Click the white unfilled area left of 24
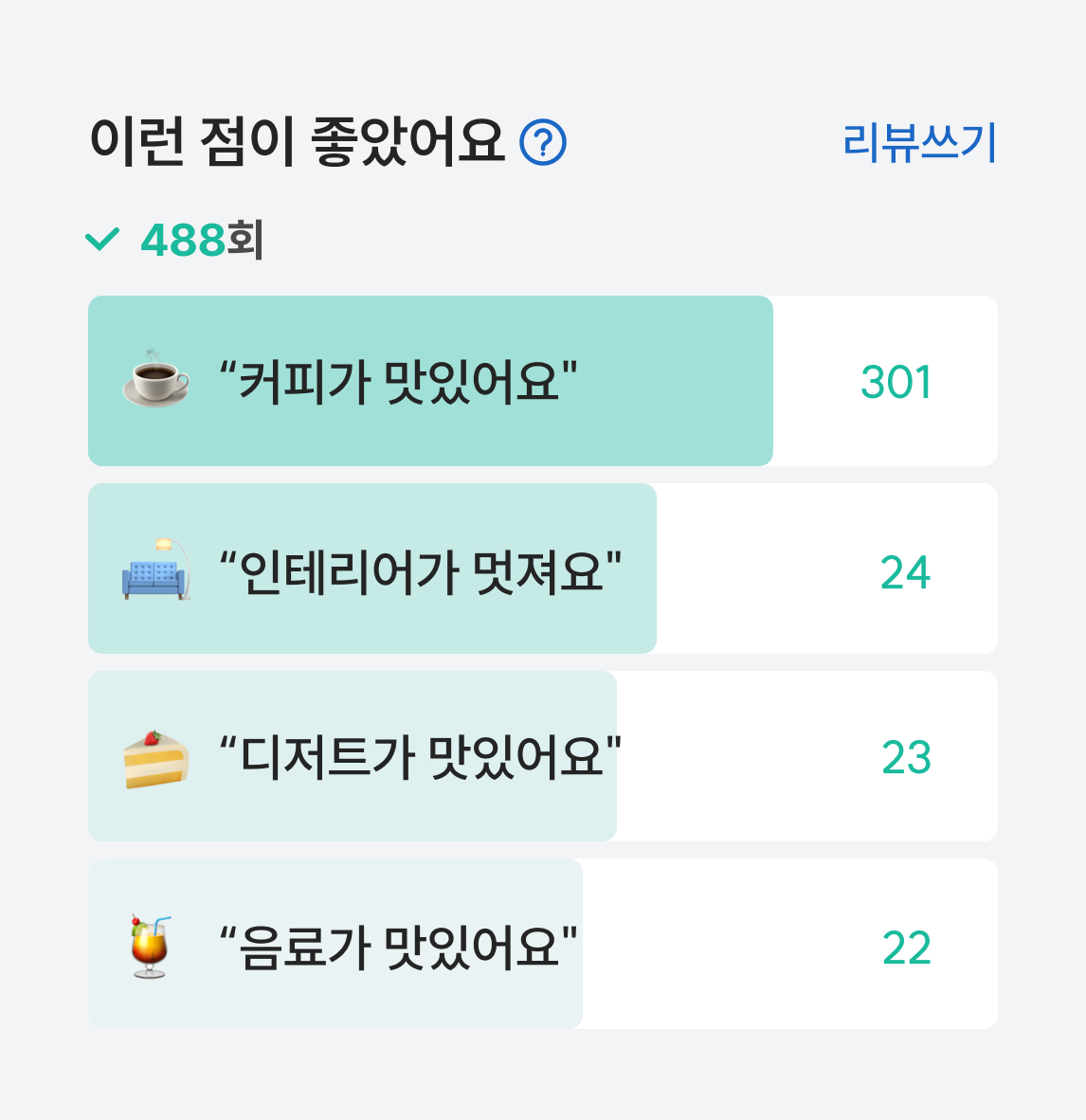The height and width of the screenshot is (1120, 1086). (758, 569)
